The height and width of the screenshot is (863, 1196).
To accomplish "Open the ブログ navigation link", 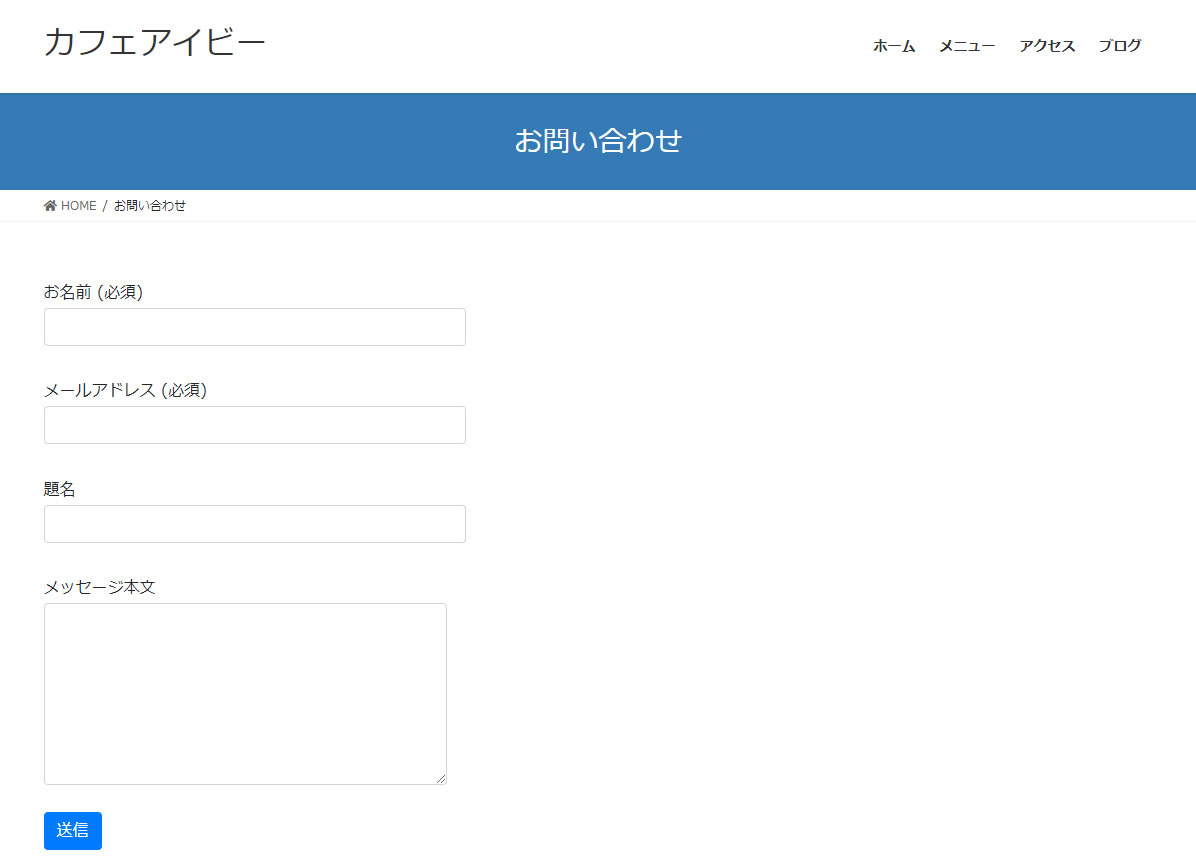I will (1120, 46).
